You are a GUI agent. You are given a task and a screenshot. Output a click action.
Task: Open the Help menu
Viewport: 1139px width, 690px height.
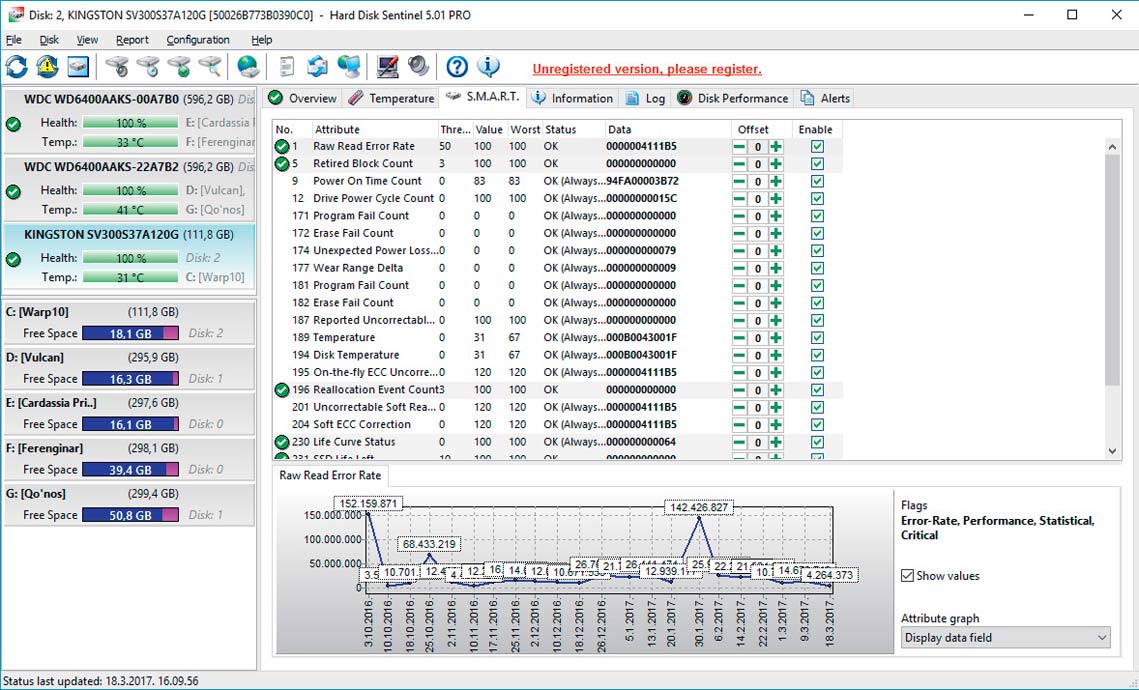tap(262, 40)
